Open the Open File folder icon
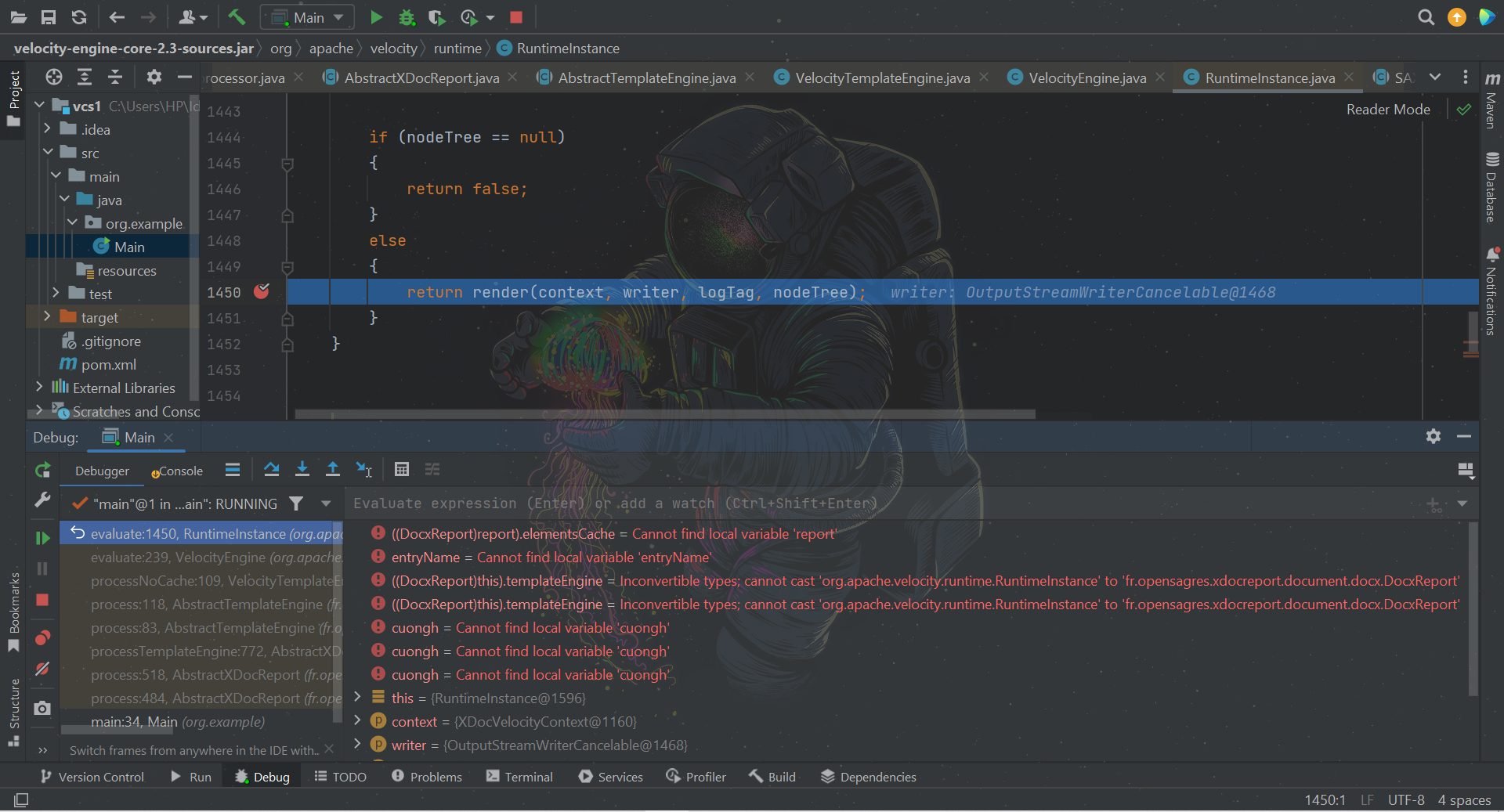 (19, 17)
